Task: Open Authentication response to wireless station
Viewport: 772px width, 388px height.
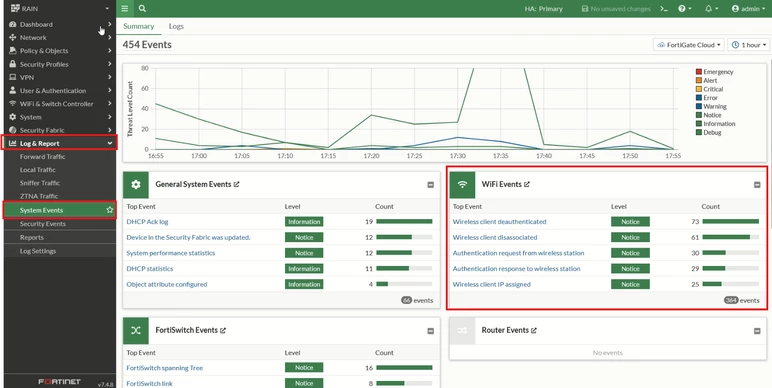Action: pyautogui.click(x=516, y=269)
